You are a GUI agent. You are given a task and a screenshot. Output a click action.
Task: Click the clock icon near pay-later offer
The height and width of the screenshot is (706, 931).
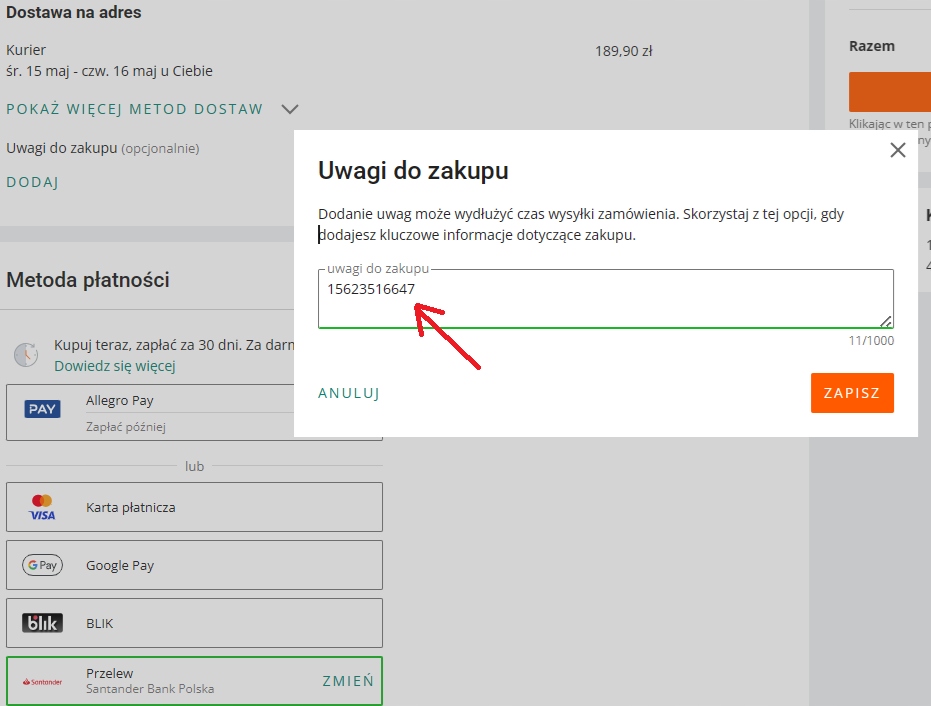click(26, 354)
